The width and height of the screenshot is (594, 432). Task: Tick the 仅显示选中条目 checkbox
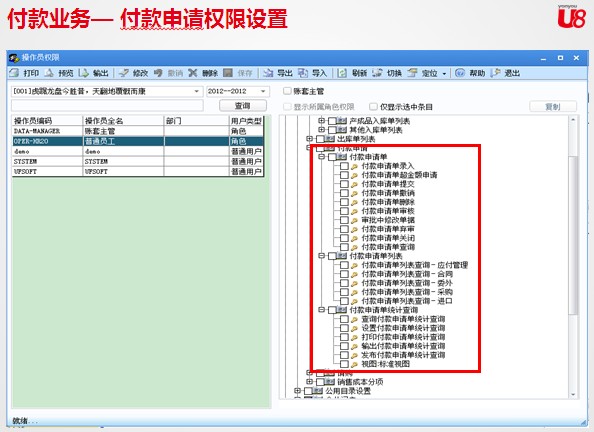point(373,106)
